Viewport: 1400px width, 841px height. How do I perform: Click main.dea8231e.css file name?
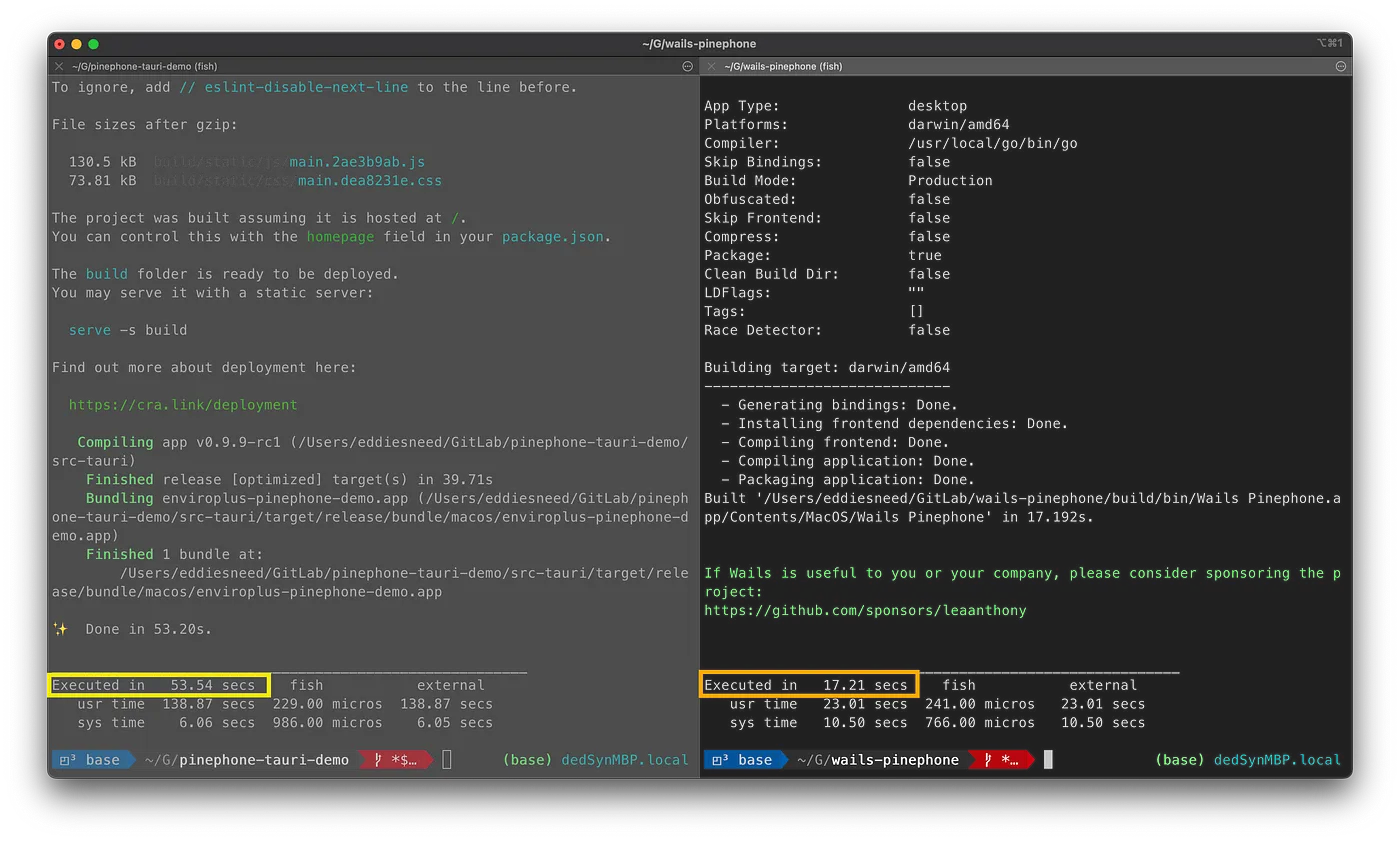(x=370, y=181)
